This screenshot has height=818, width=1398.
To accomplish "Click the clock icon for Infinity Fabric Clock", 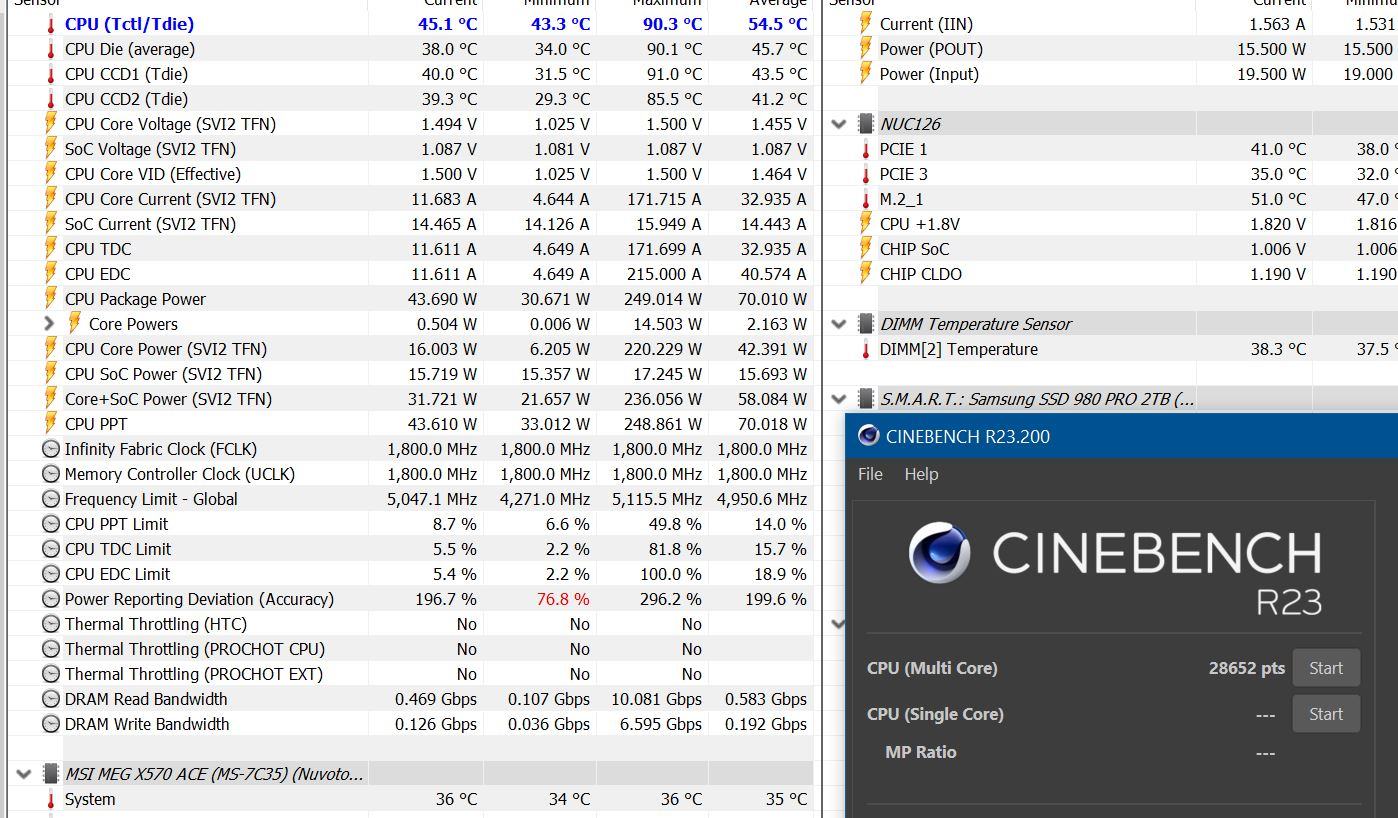I will [x=51, y=449].
